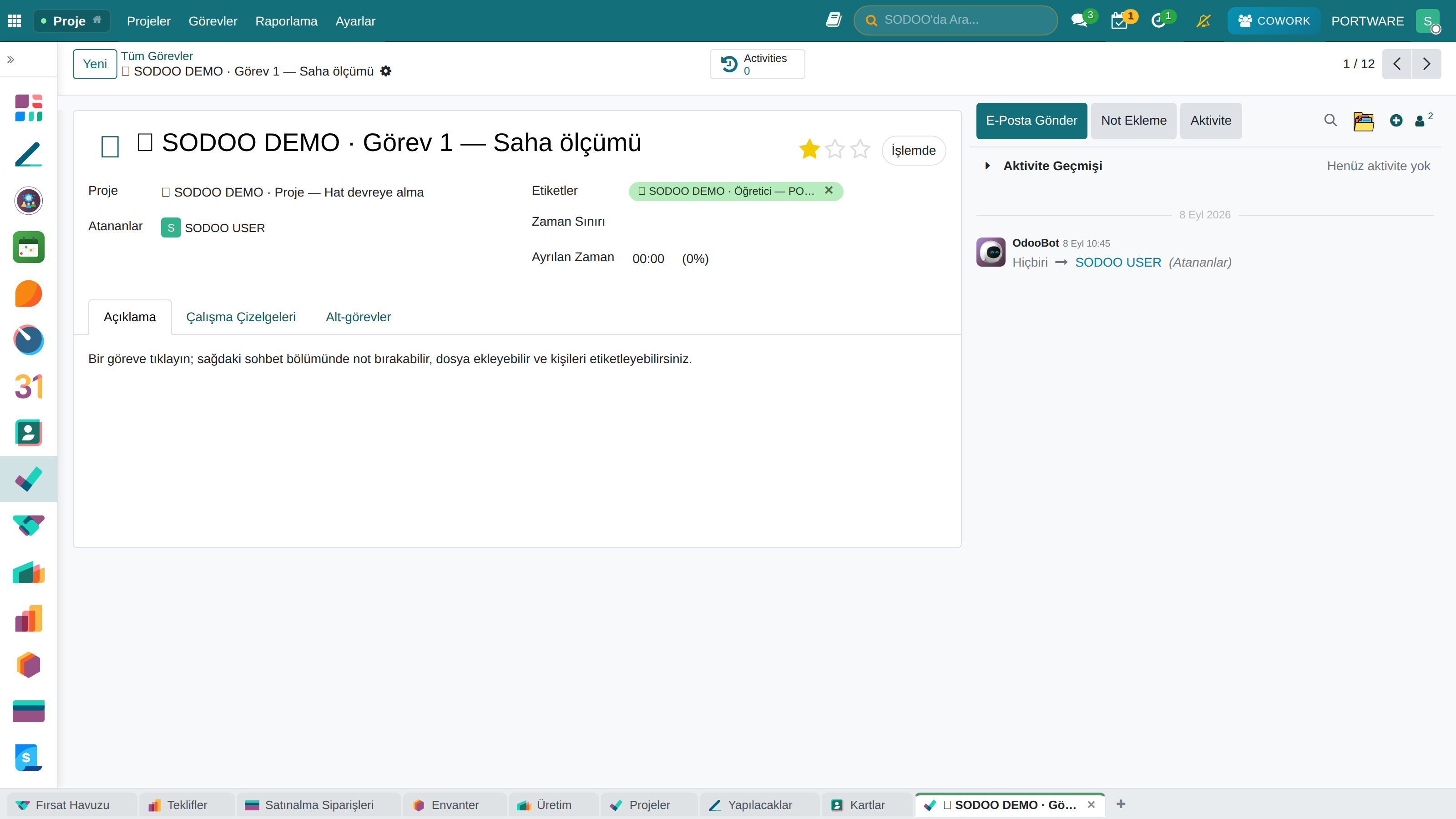Open the Raporlama menu
This screenshot has width=1456, height=819.
286,21
